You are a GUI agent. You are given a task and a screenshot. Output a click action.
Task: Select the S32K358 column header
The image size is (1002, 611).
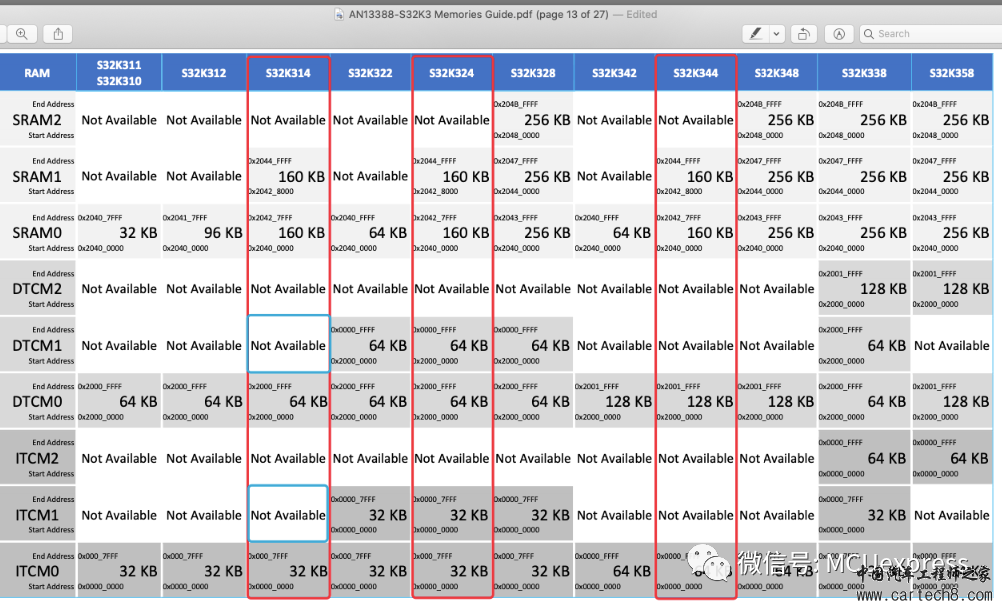[952, 73]
